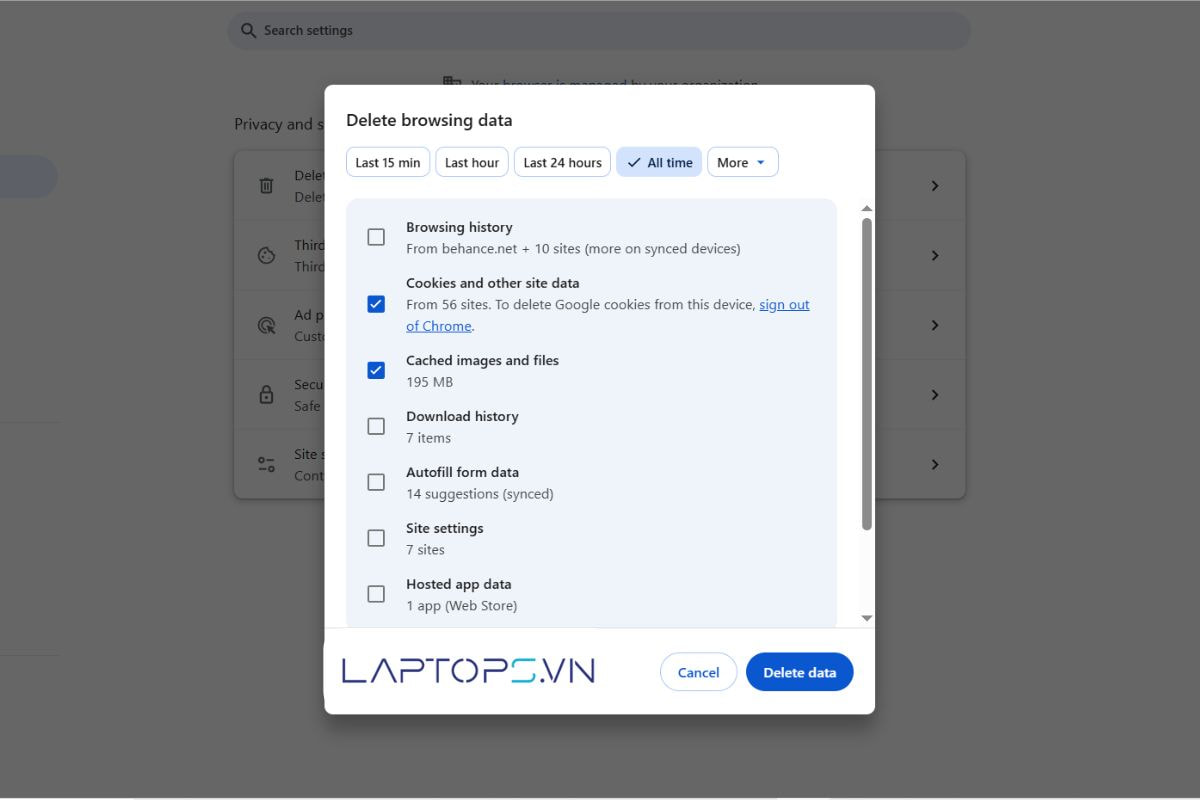Tick the Download history checkbox
The width and height of the screenshot is (1200, 800).
pos(376,426)
